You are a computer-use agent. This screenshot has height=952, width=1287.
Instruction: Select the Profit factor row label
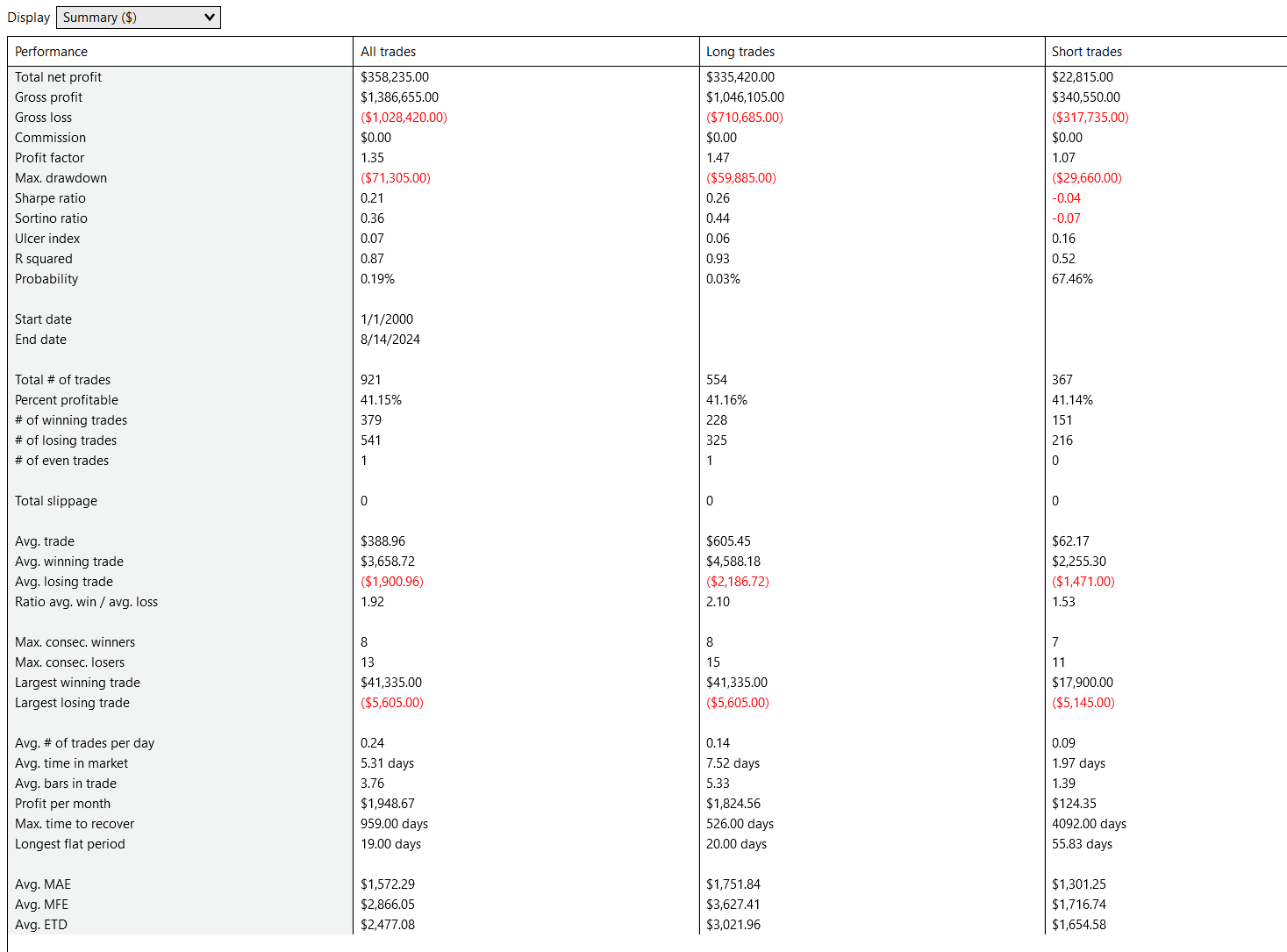pos(49,158)
